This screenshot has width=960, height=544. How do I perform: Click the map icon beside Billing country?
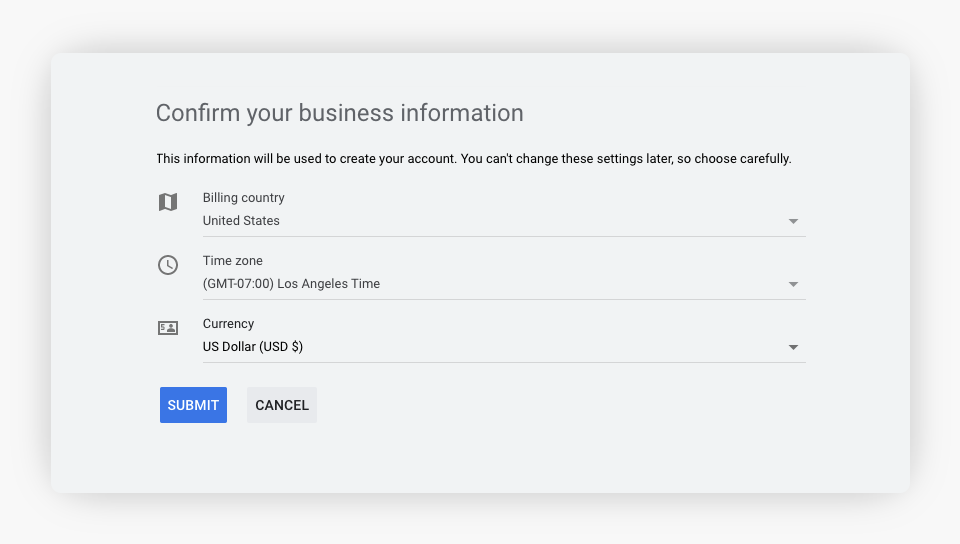(x=168, y=202)
